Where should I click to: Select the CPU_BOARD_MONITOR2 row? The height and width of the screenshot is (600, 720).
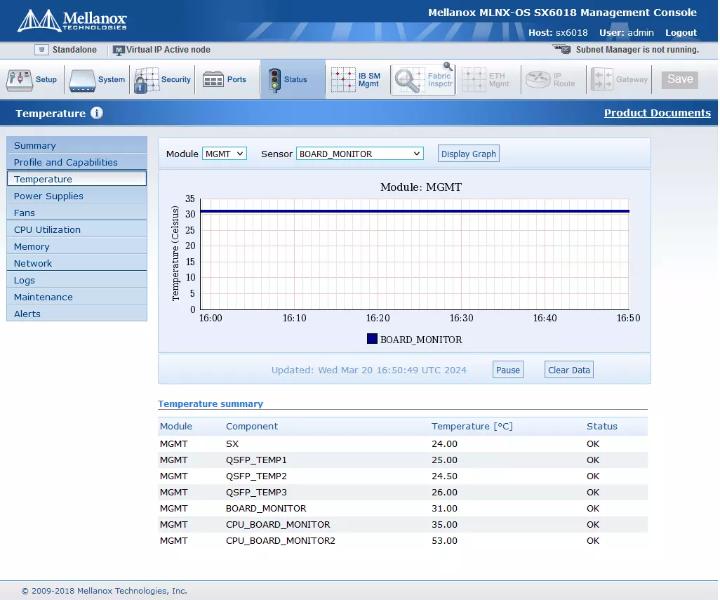(403, 540)
